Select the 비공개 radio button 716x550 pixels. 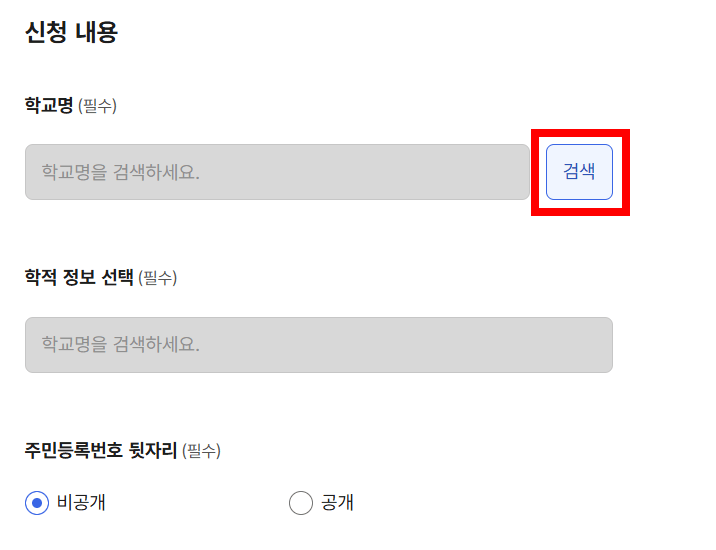tap(37, 503)
